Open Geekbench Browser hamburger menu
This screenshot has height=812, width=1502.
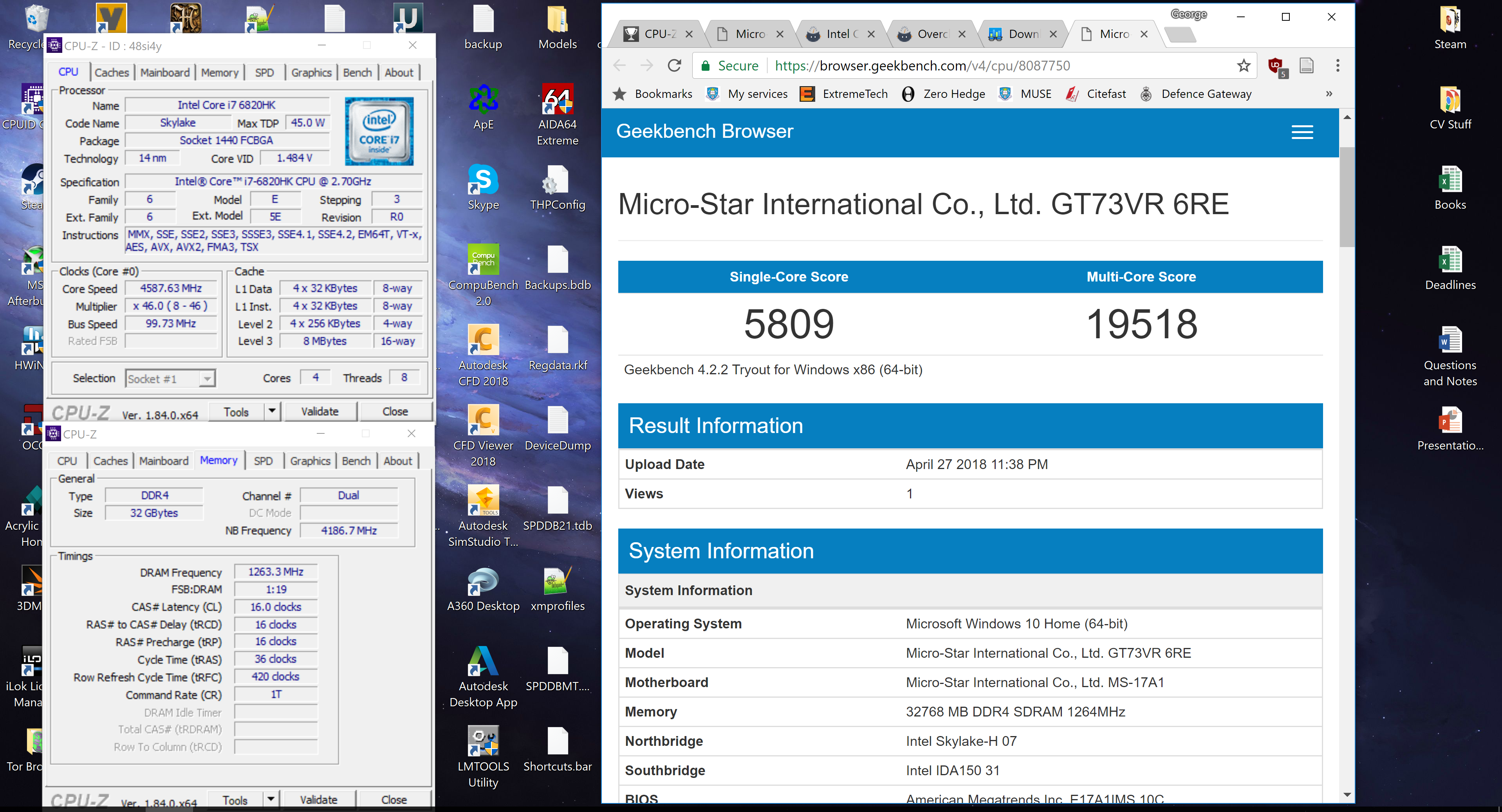tap(1302, 132)
